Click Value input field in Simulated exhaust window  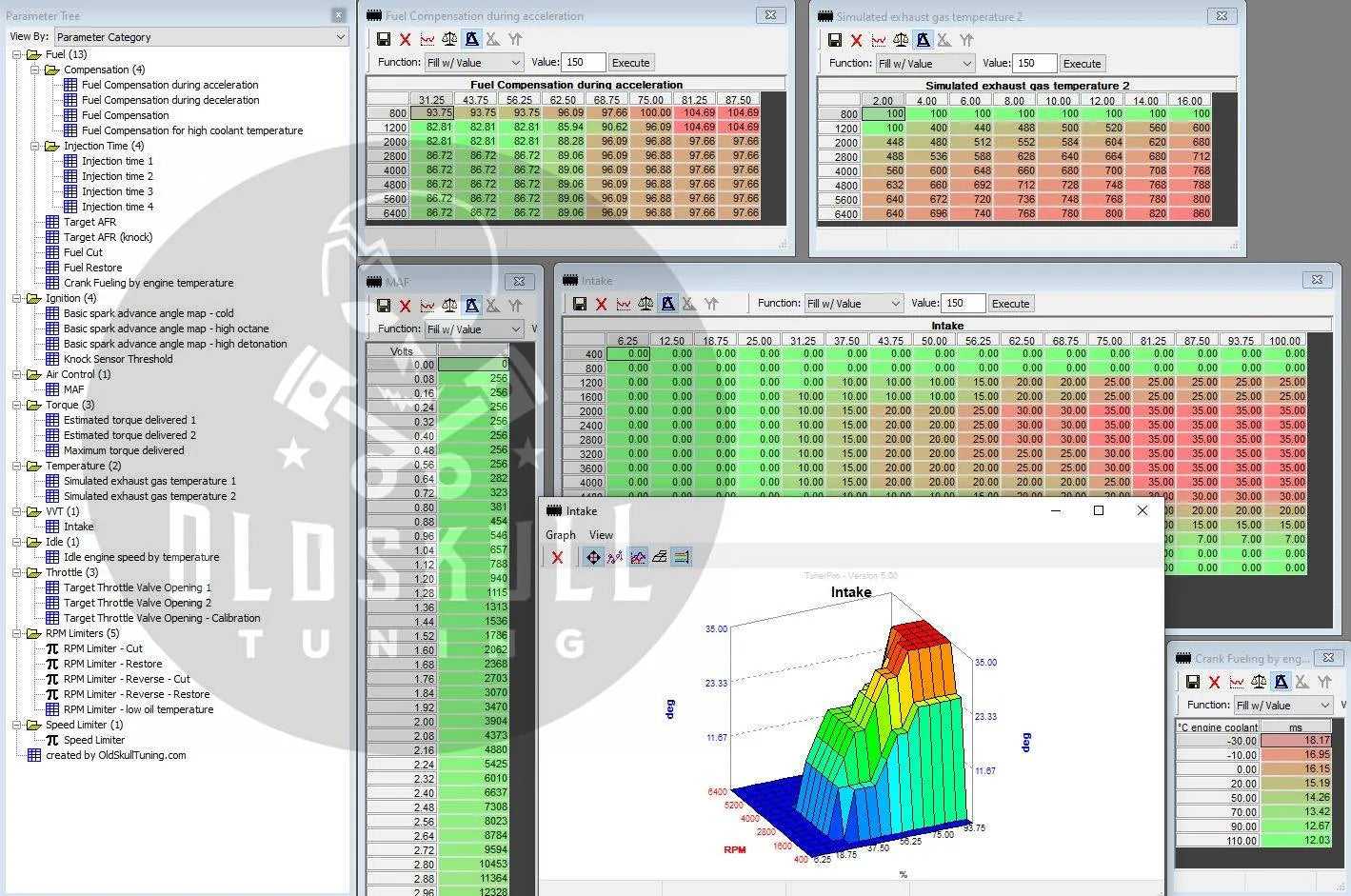(x=1034, y=64)
